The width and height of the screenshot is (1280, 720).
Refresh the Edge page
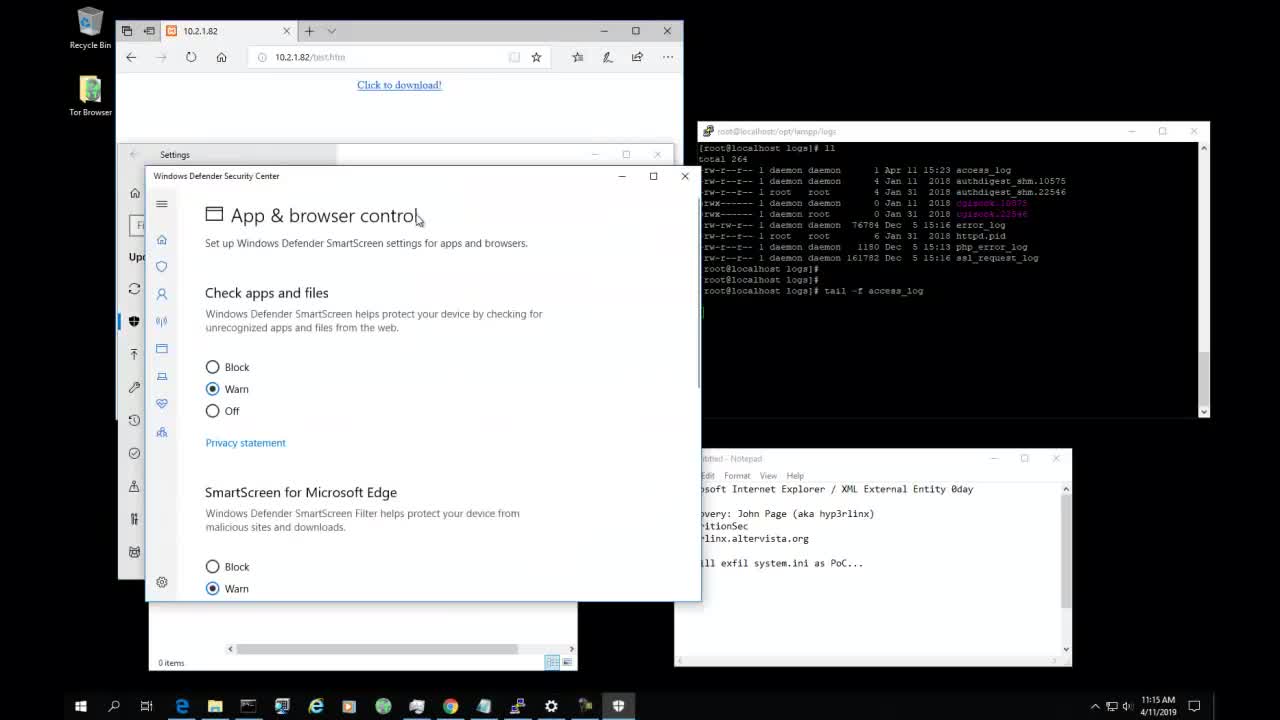click(x=191, y=57)
